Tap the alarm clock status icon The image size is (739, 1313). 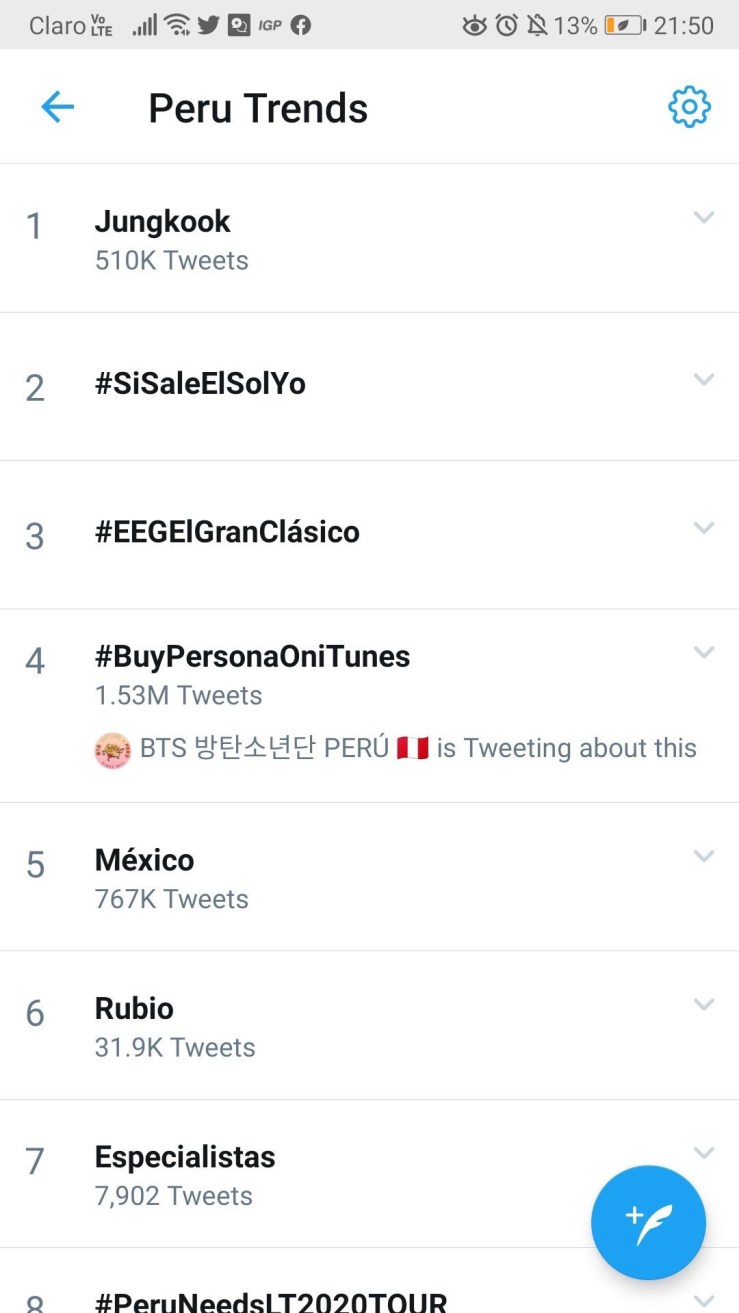[x=507, y=25]
